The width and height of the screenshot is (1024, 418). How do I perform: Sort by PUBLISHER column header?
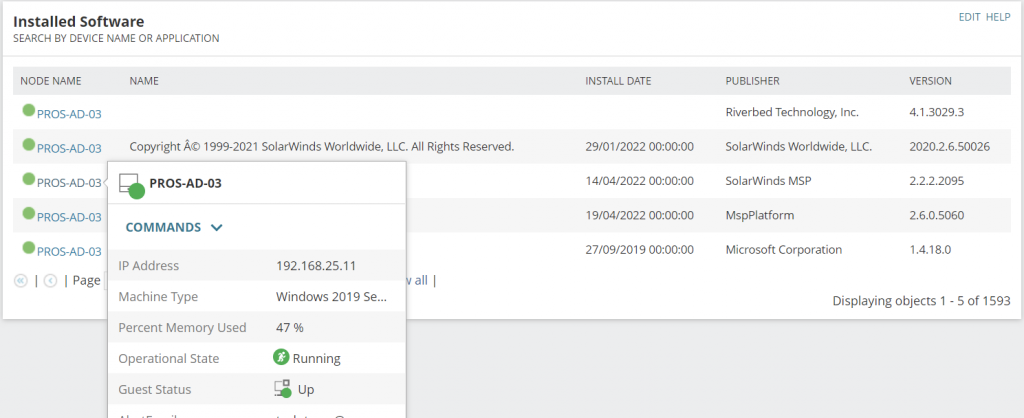tap(752, 81)
